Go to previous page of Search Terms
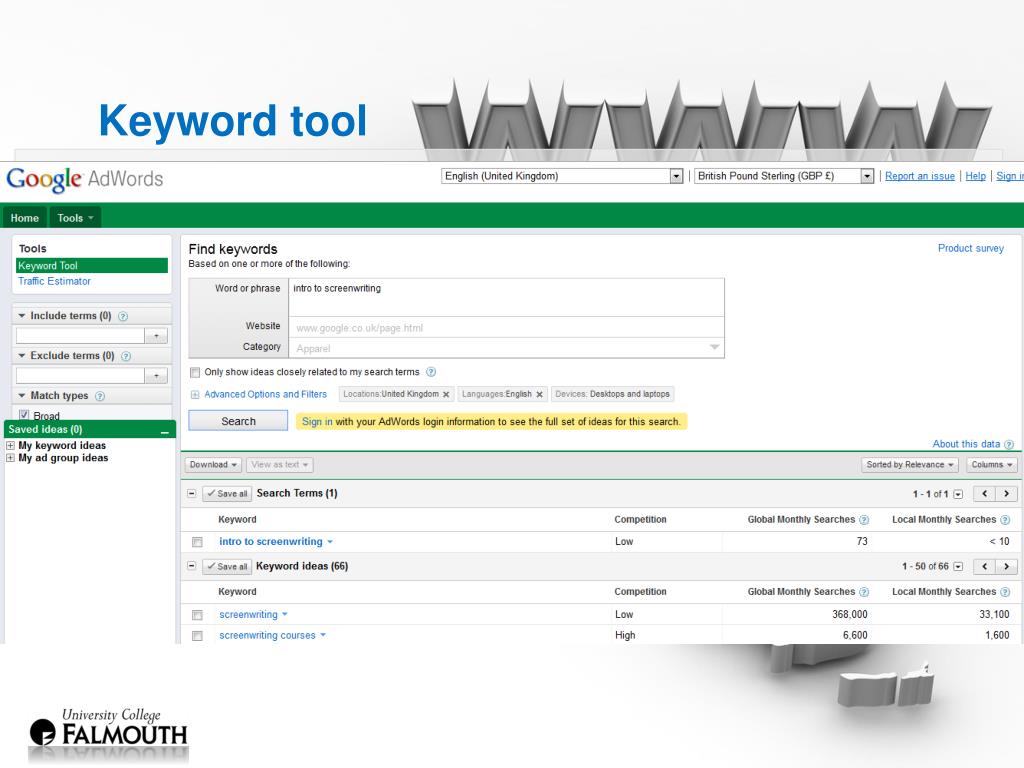Viewport: 1024px width, 768px height. coord(984,494)
